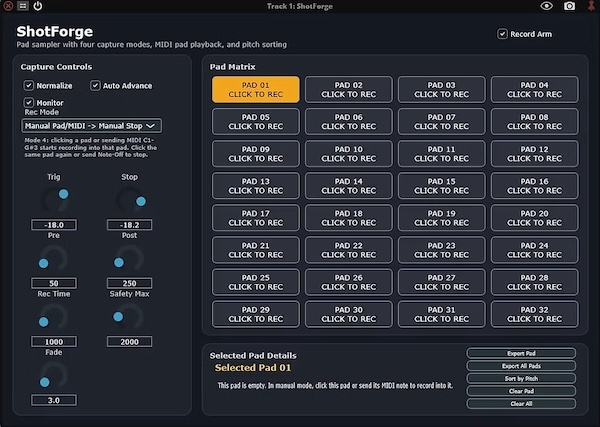Viewport: 600px width, 427px height.
Task: Click the Post value field showing 250
Action: pyautogui.click(x=129, y=283)
